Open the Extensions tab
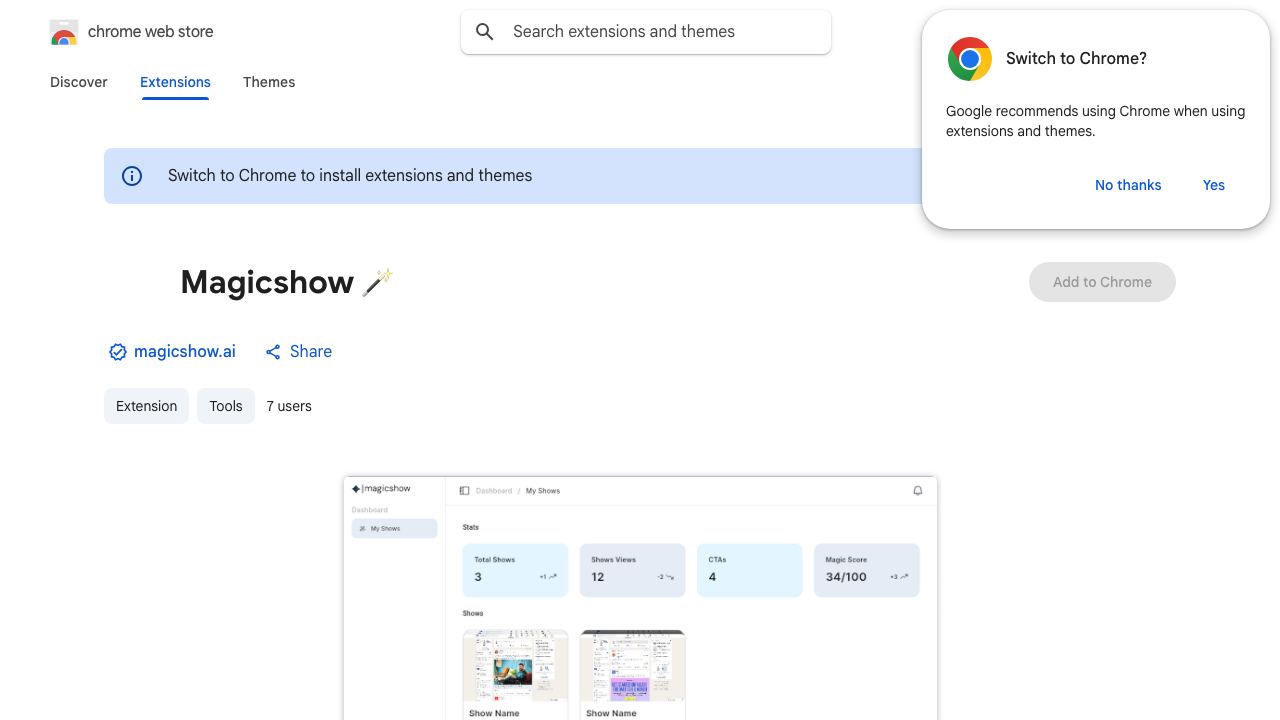 point(175,82)
